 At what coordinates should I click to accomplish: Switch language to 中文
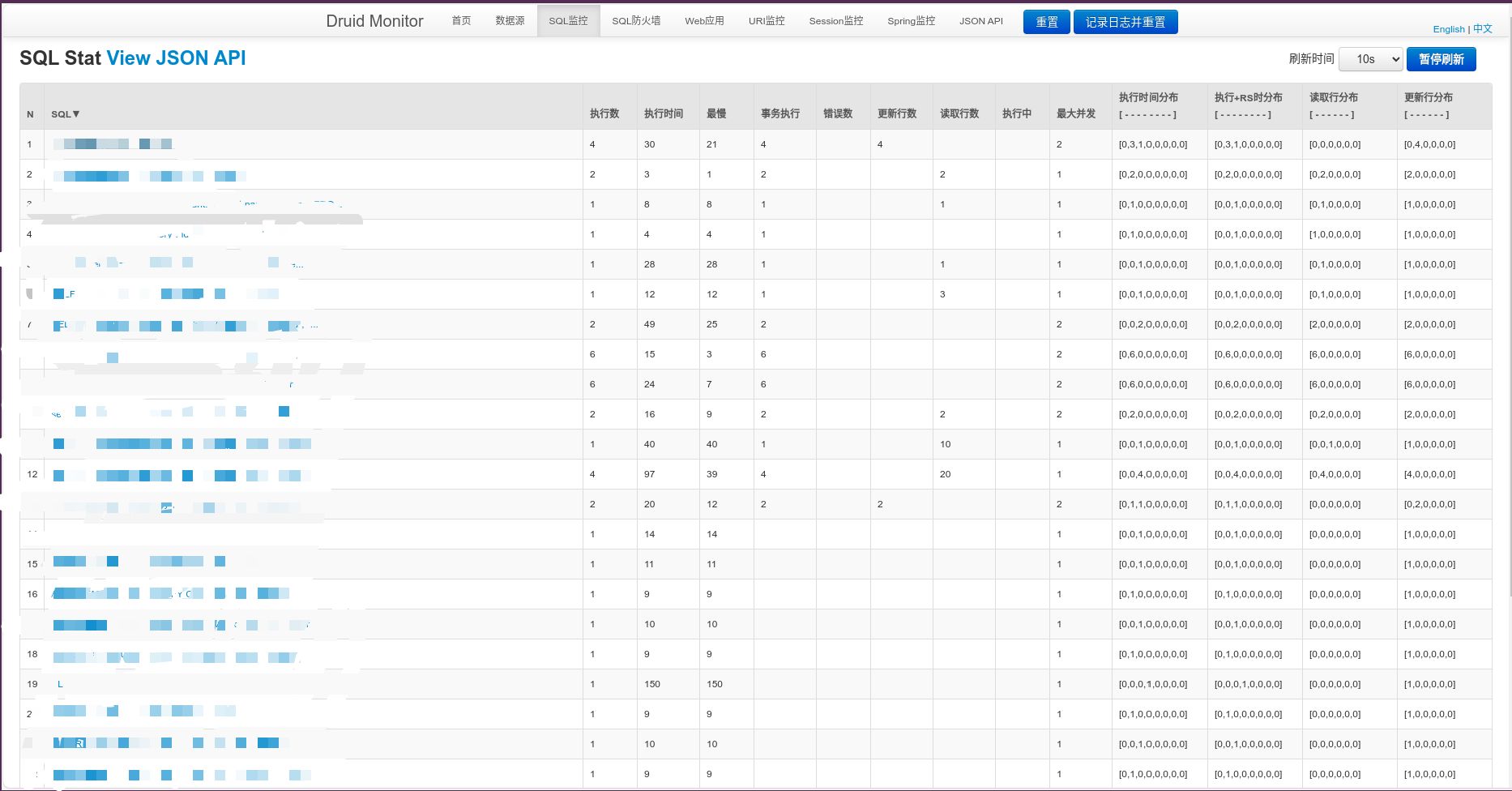[1483, 28]
